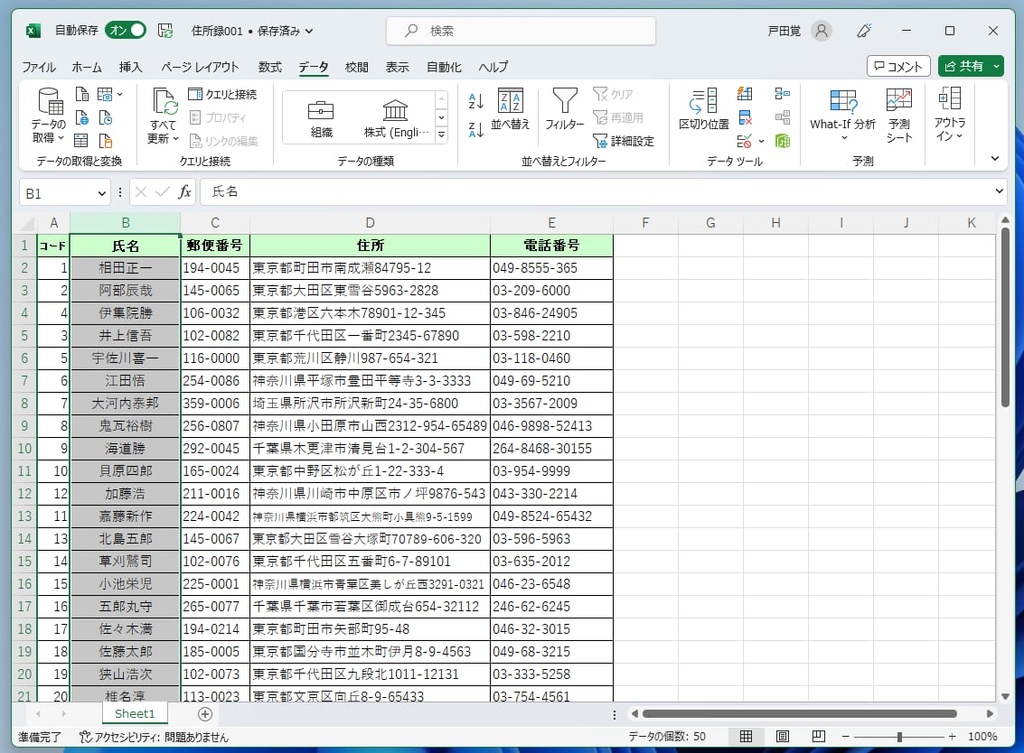Click the header cell 電話番号

(x=551, y=246)
